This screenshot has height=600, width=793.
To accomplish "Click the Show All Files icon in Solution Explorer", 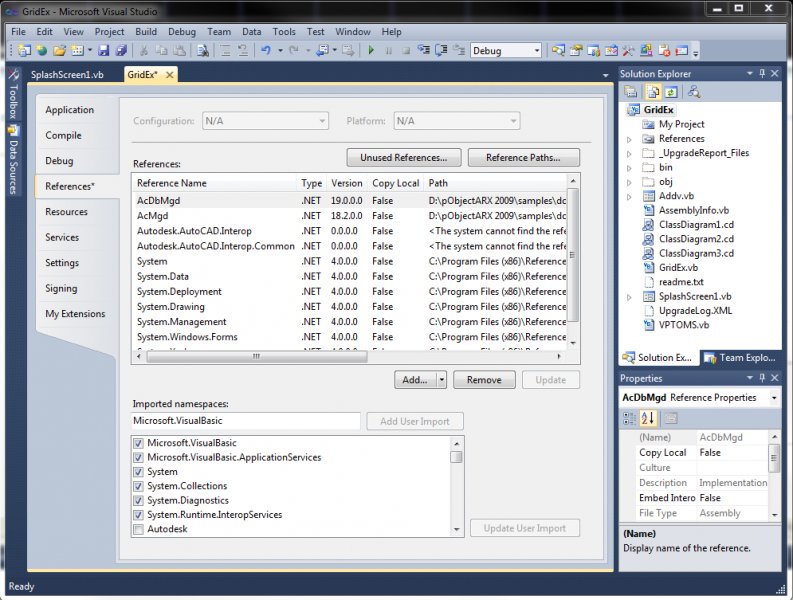I will click(x=653, y=92).
